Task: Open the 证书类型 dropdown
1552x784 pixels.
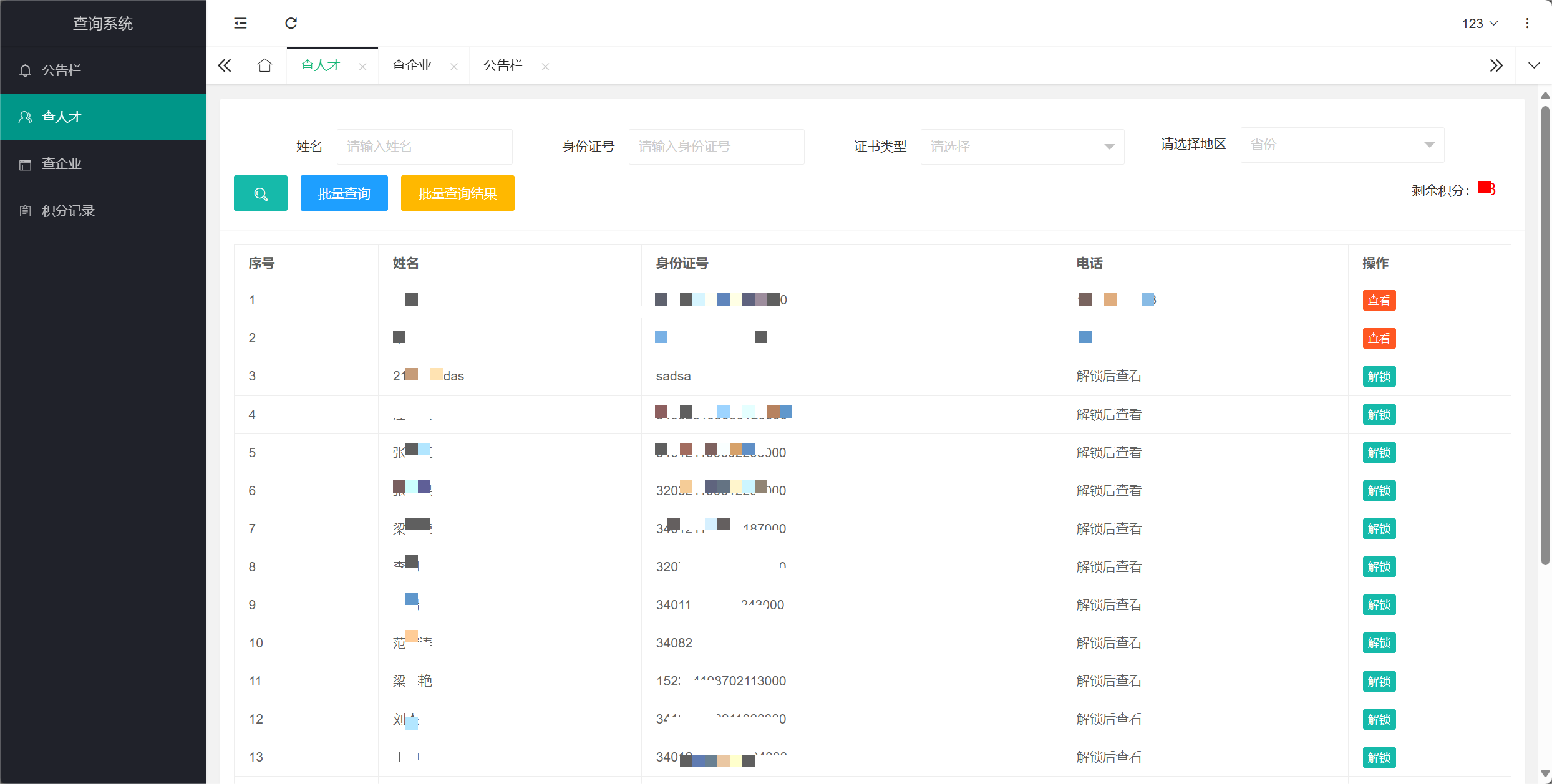Action: [x=1022, y=147]
